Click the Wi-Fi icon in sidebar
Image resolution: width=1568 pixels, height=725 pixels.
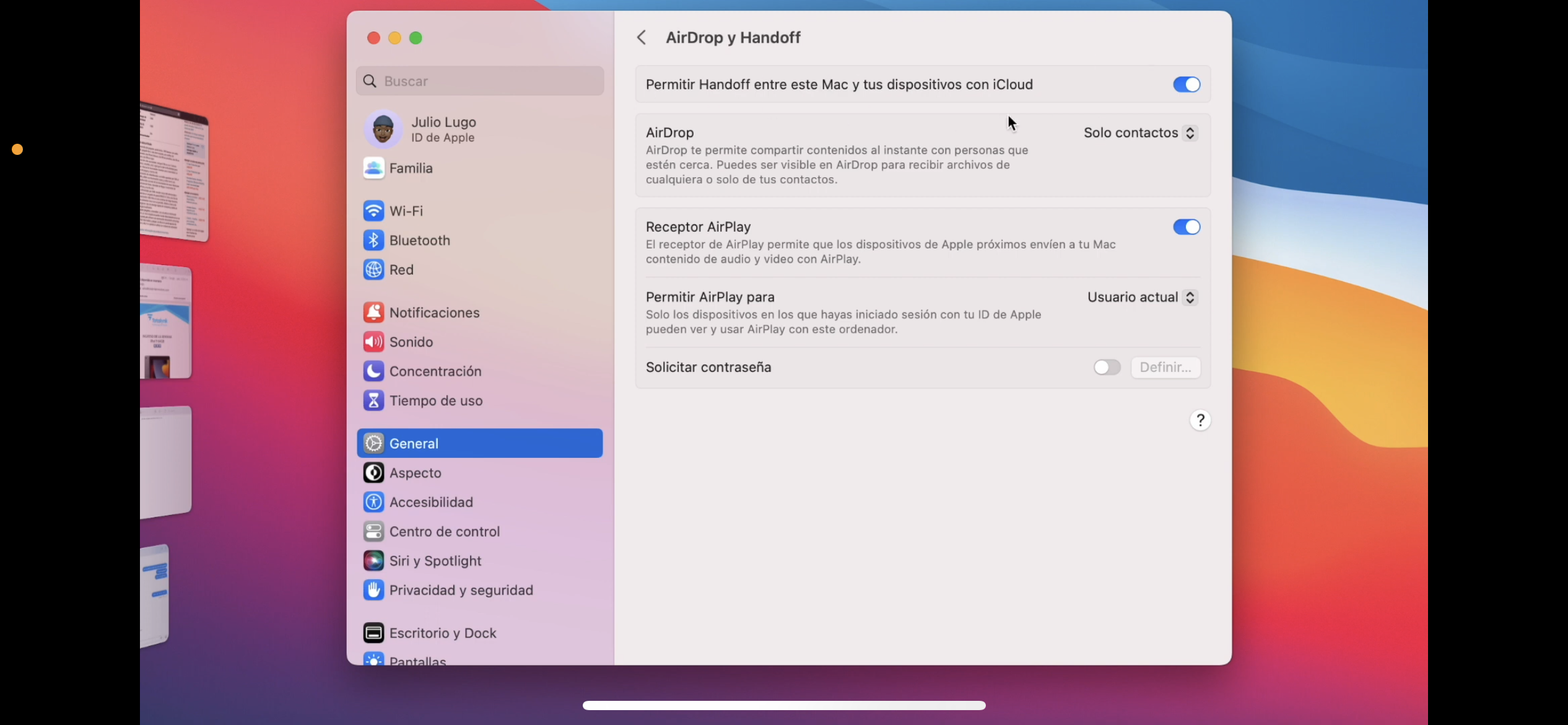coord(373,211)
